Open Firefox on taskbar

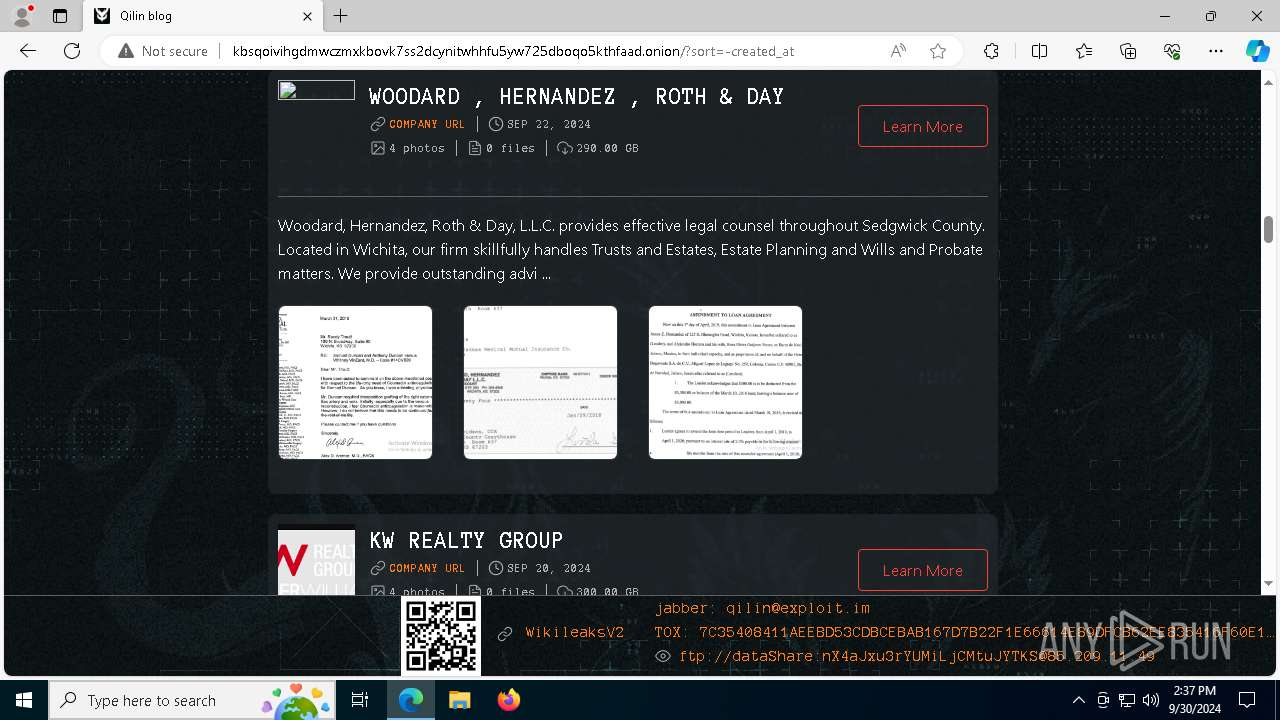pos(508,700)
